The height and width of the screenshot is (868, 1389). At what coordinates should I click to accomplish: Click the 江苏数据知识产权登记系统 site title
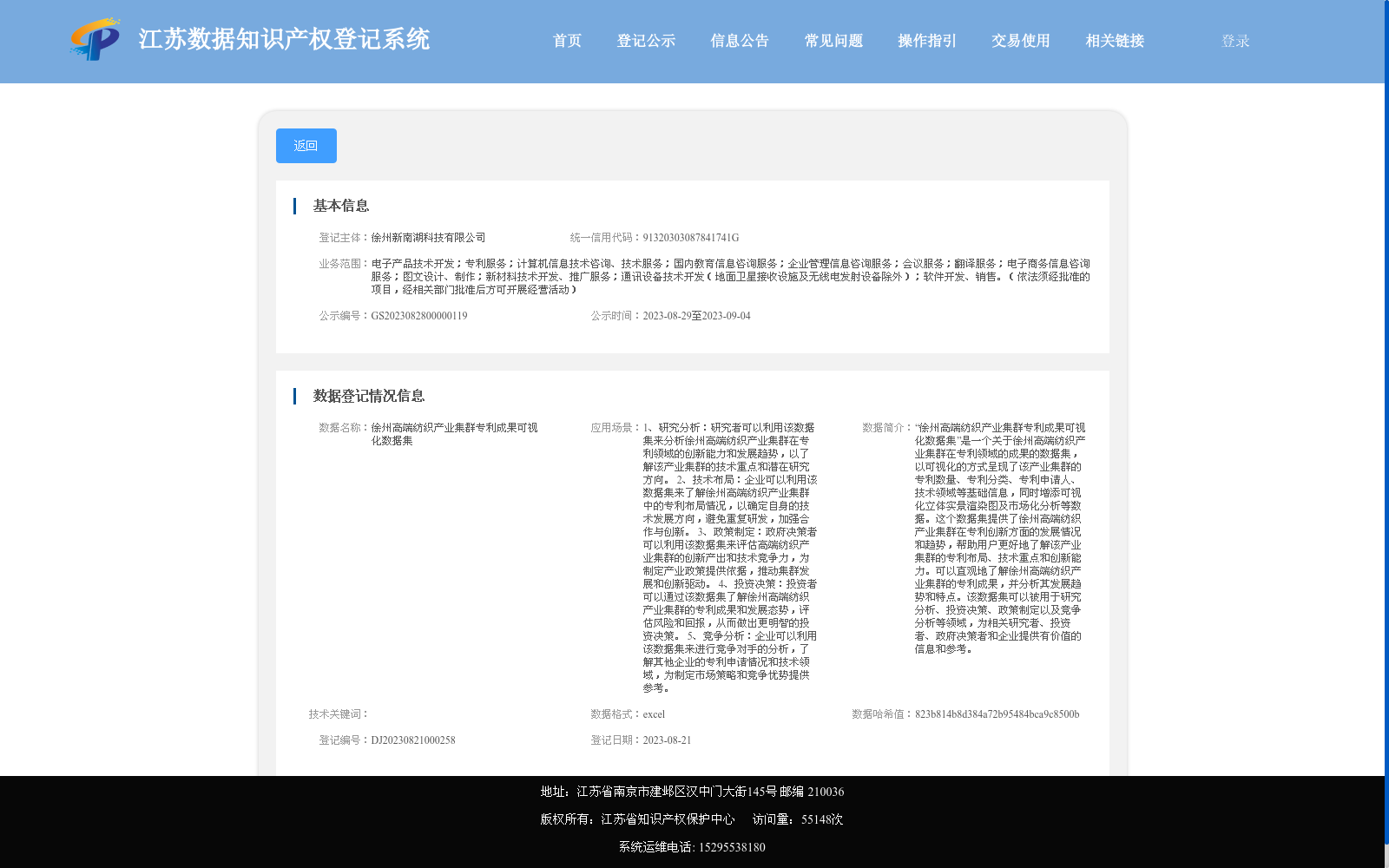[x=284, y=40]
